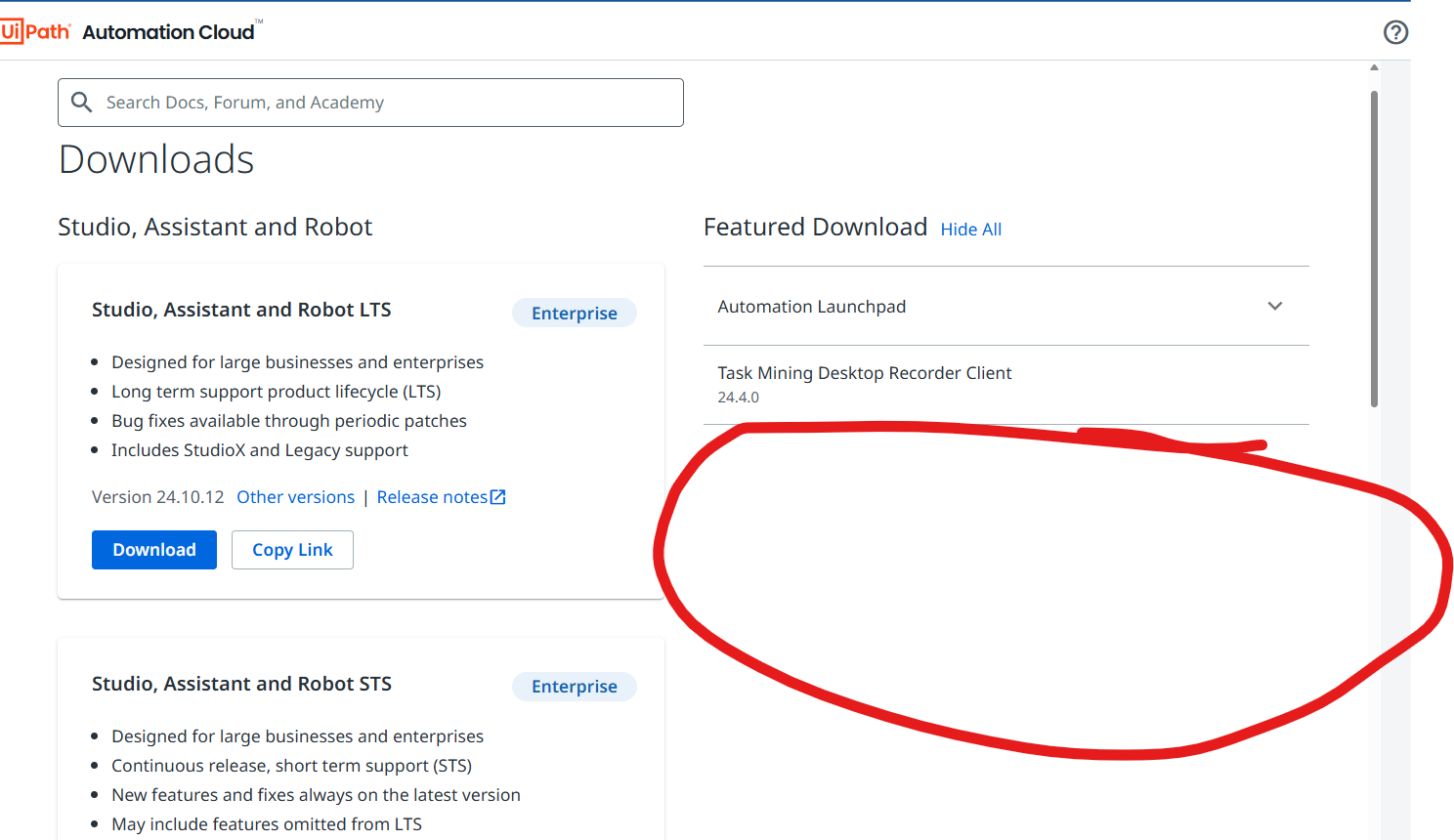Click the Automation Launchpad row title

click(811, 307)
